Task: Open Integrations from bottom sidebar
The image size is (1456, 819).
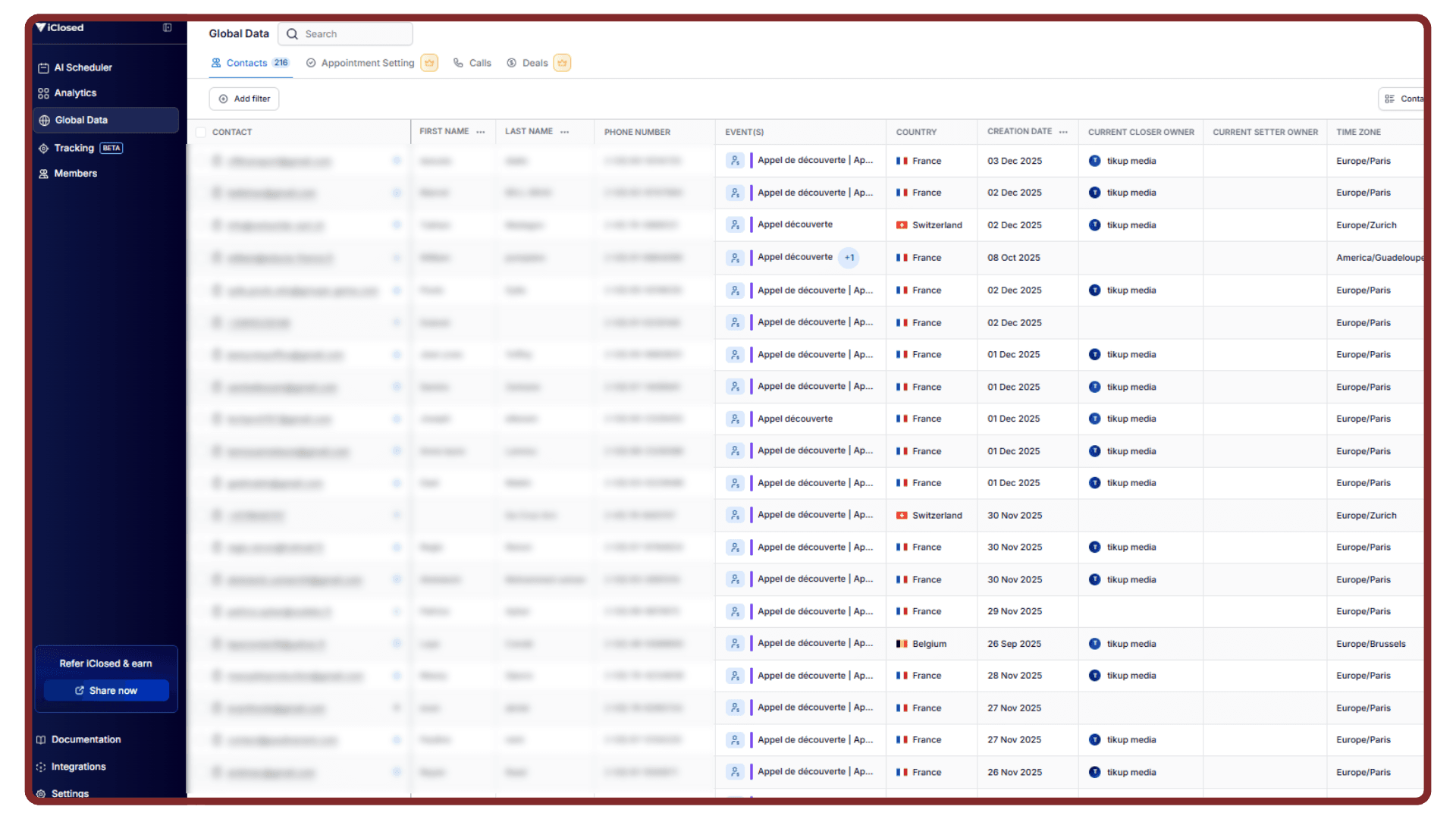Action: click(x=78, y=767)
